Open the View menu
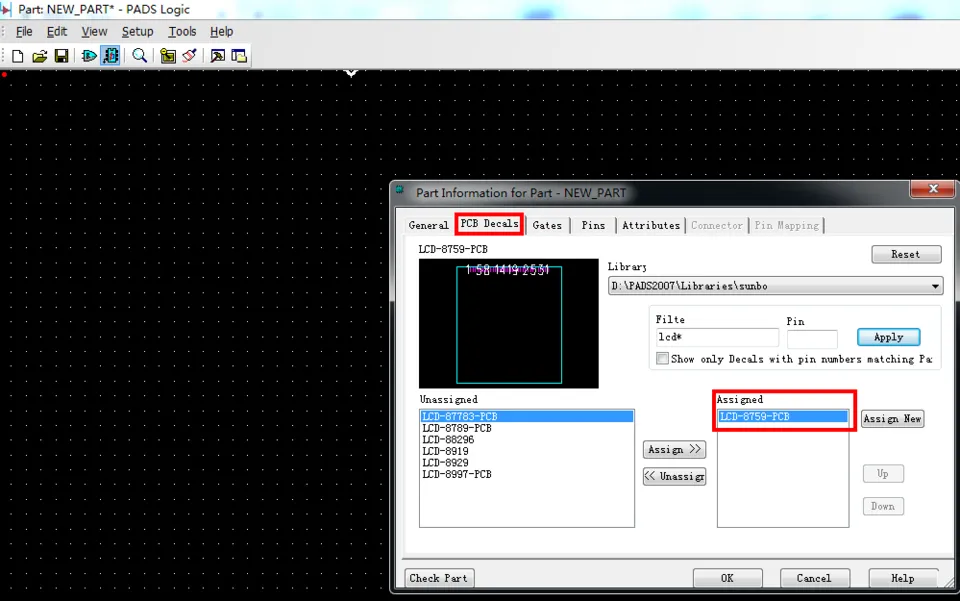 tap(94, 32)
